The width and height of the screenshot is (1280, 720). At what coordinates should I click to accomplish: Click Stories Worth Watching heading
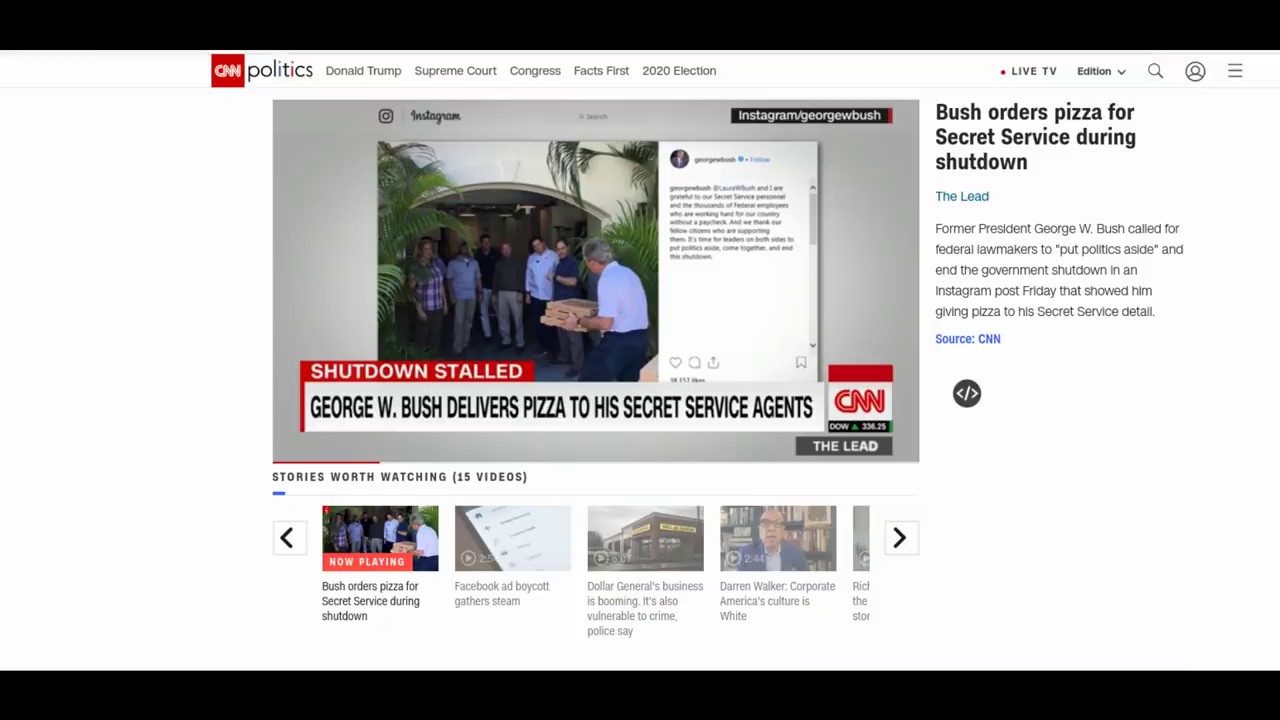(x=400, y=477)
